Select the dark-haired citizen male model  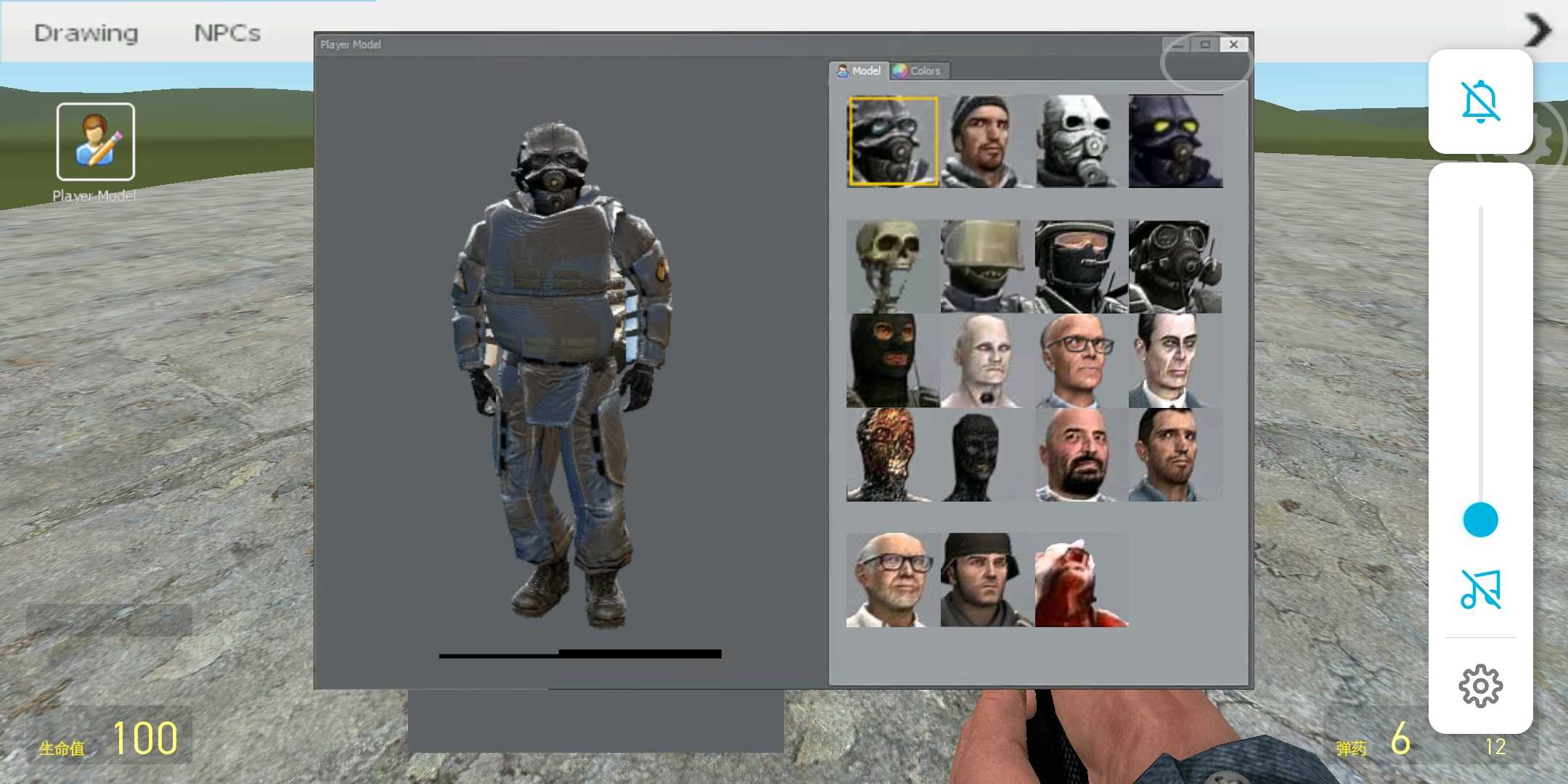(1175, 454)
